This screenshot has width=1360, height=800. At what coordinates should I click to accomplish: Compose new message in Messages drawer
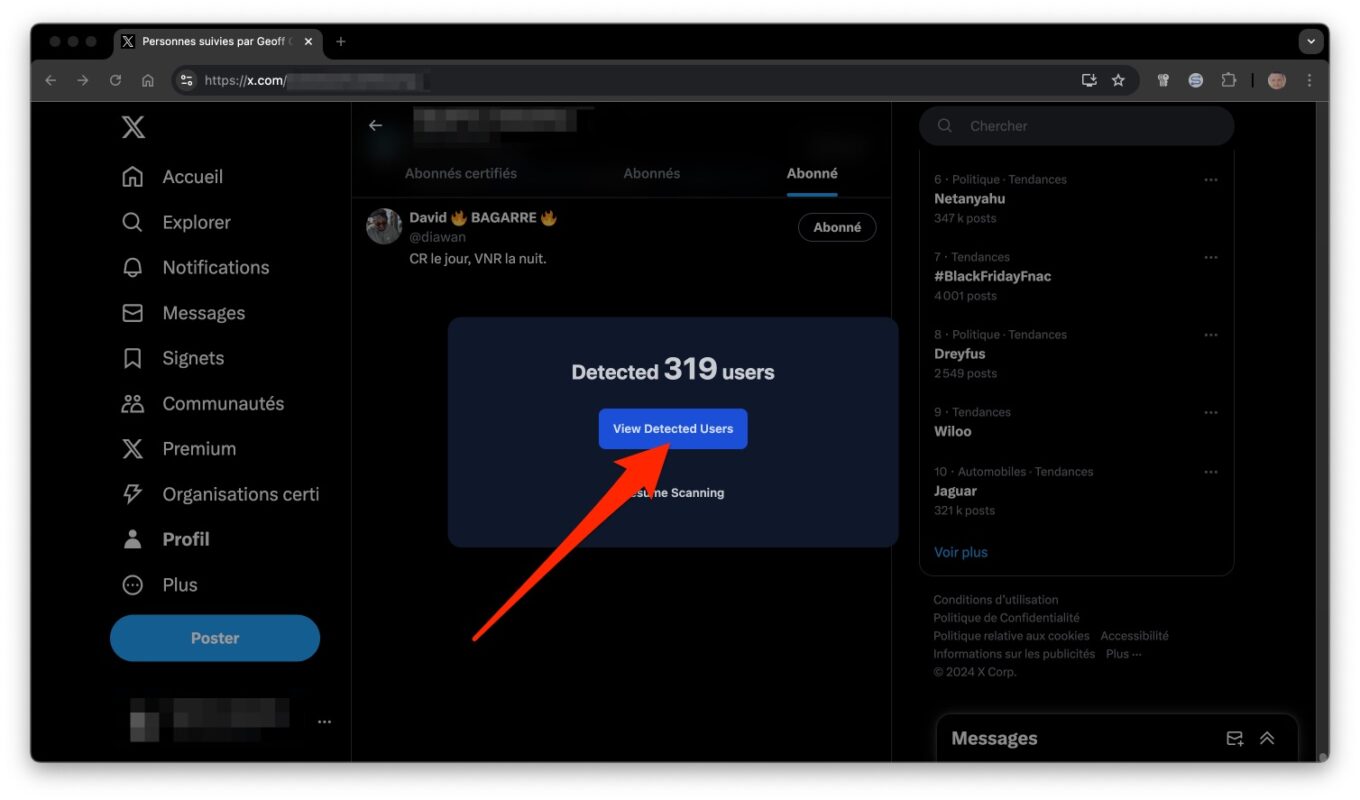(x=1235, y=739)
